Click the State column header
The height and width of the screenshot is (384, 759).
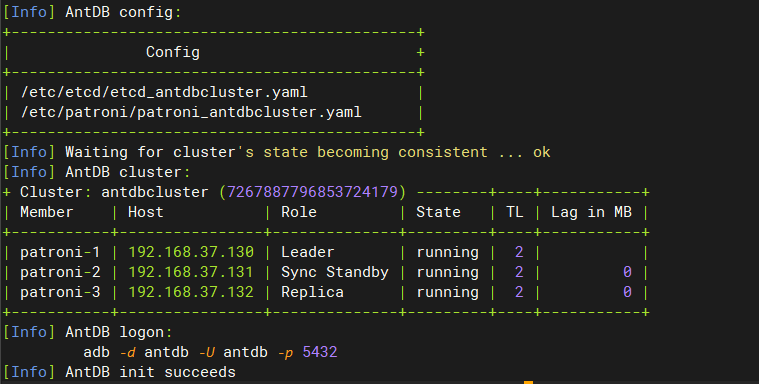tap(439, 212)
